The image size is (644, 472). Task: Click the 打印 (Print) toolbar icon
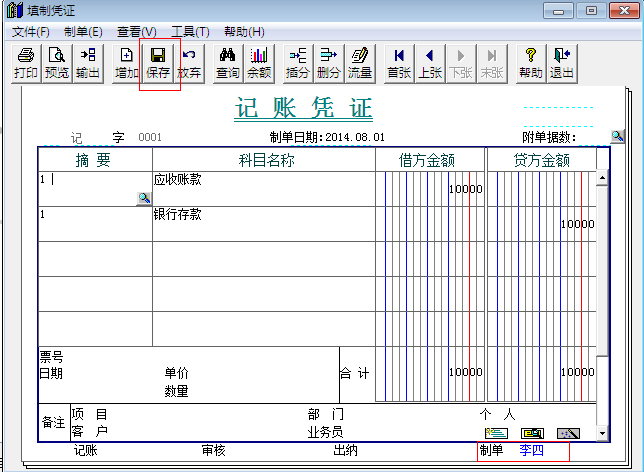(27, 63)
